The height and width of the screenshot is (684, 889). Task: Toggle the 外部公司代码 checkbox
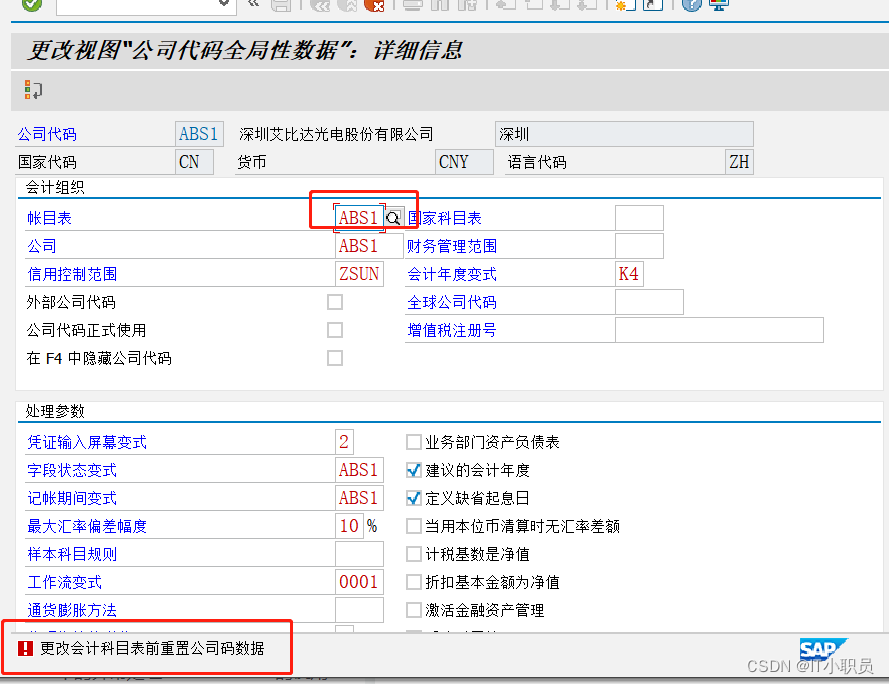pos(335,302)
